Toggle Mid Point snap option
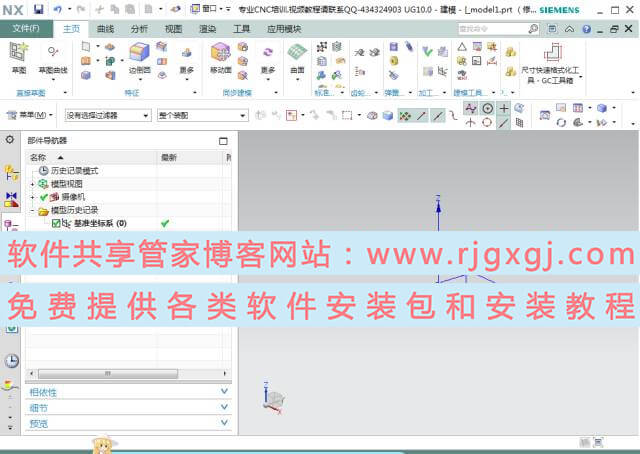This screenshot has width=640, height=454. (438, 116)
